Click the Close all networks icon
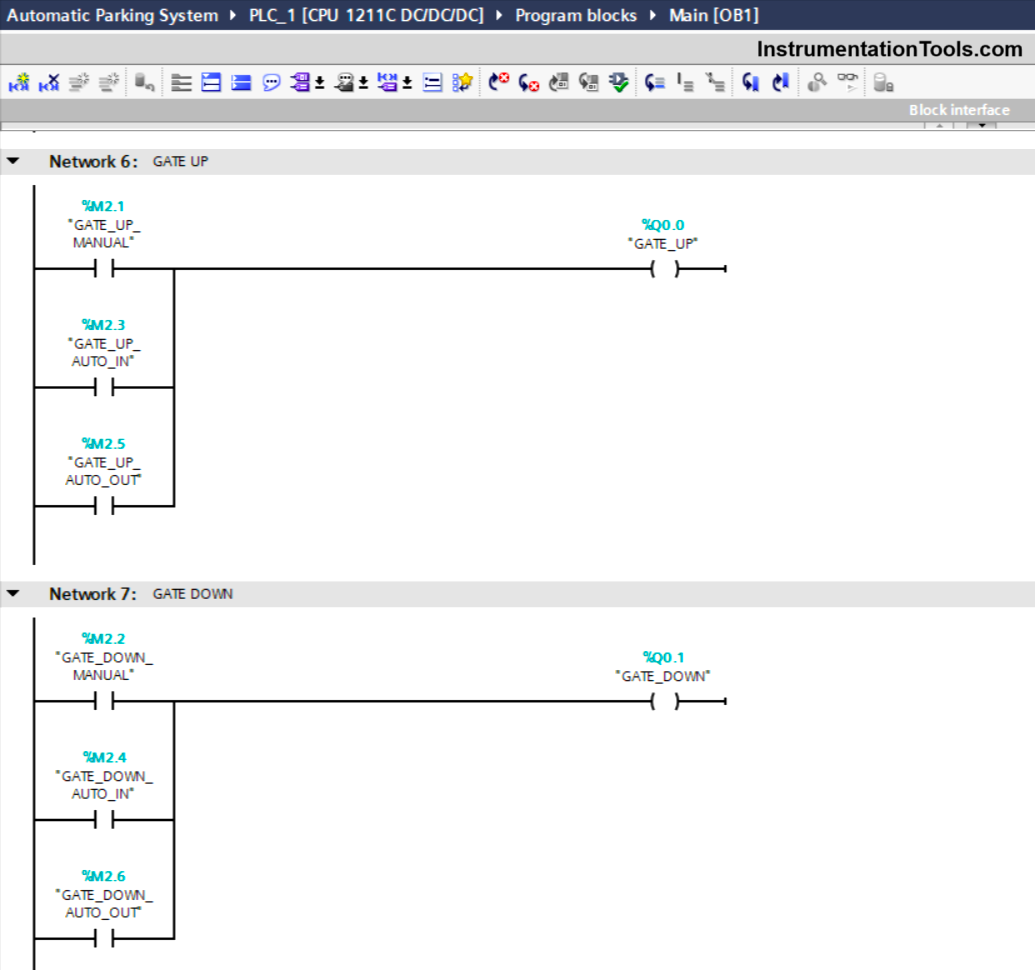Screen dimensions: 1035x970 point(241,82)
